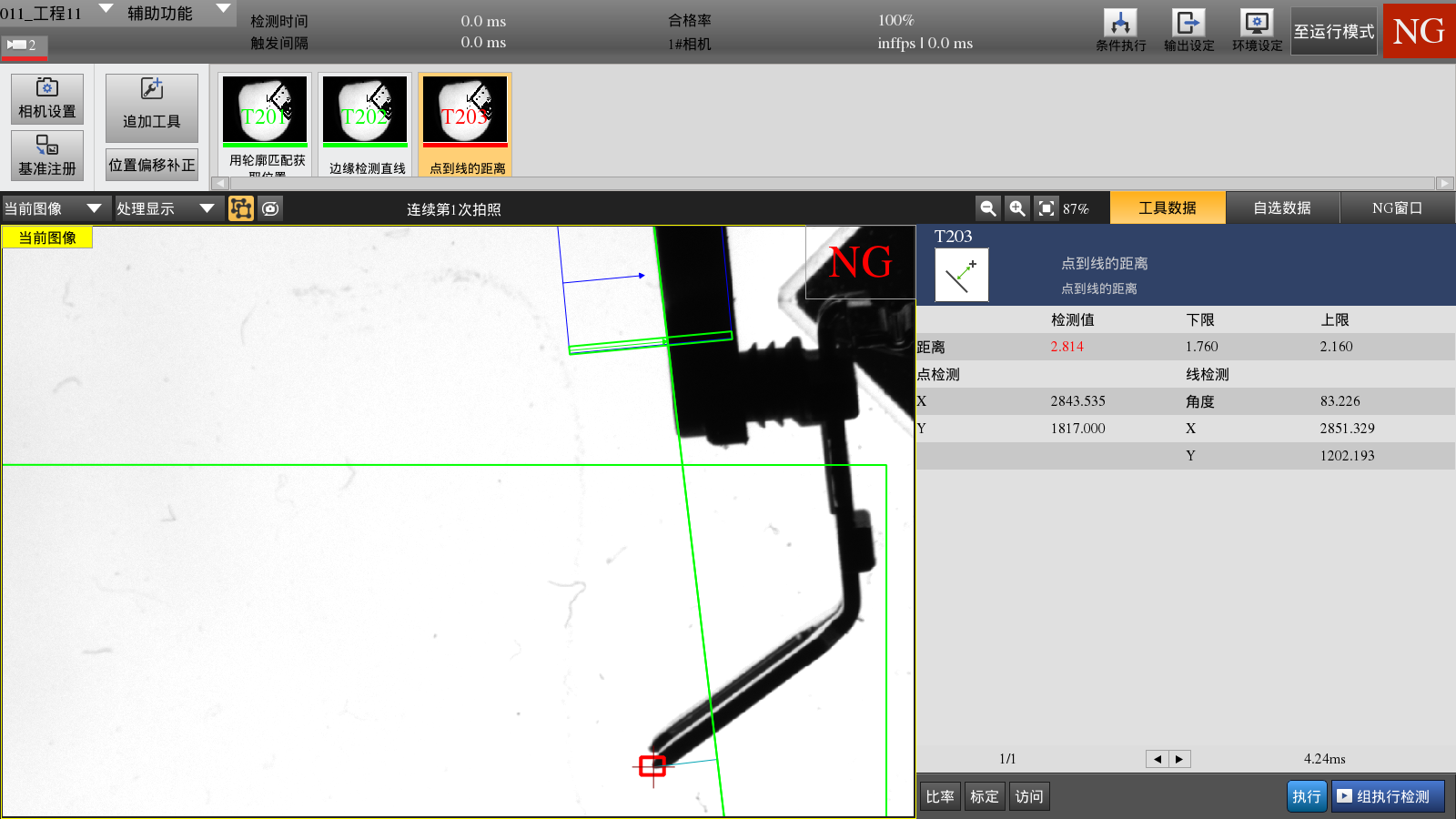The image size is (1456, 819).
Task: Open the 辅助功能 dropdown menu
Action: click(223, 10)
